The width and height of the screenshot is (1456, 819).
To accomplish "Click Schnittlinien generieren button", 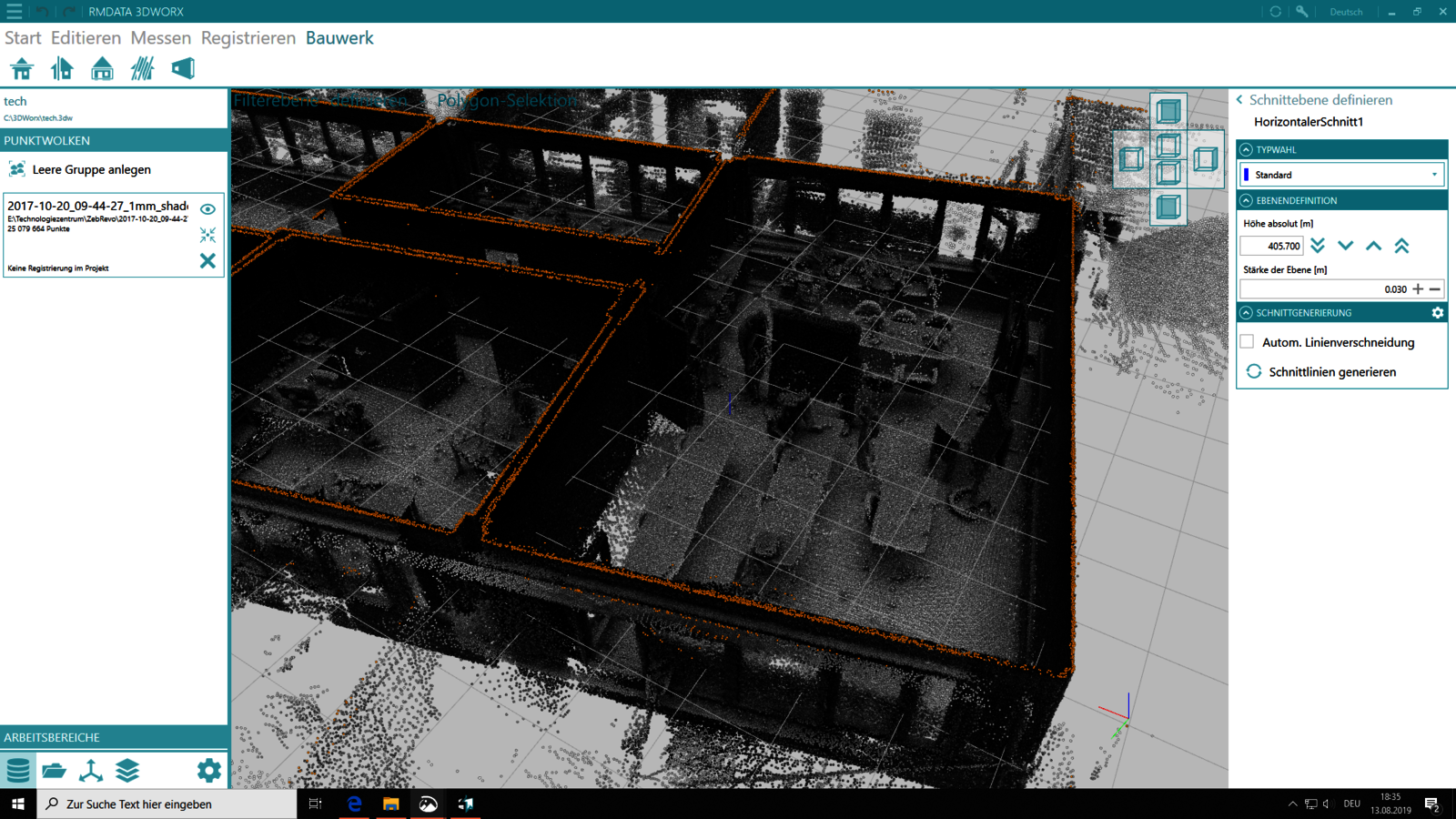I will (x=1331, y=372).
